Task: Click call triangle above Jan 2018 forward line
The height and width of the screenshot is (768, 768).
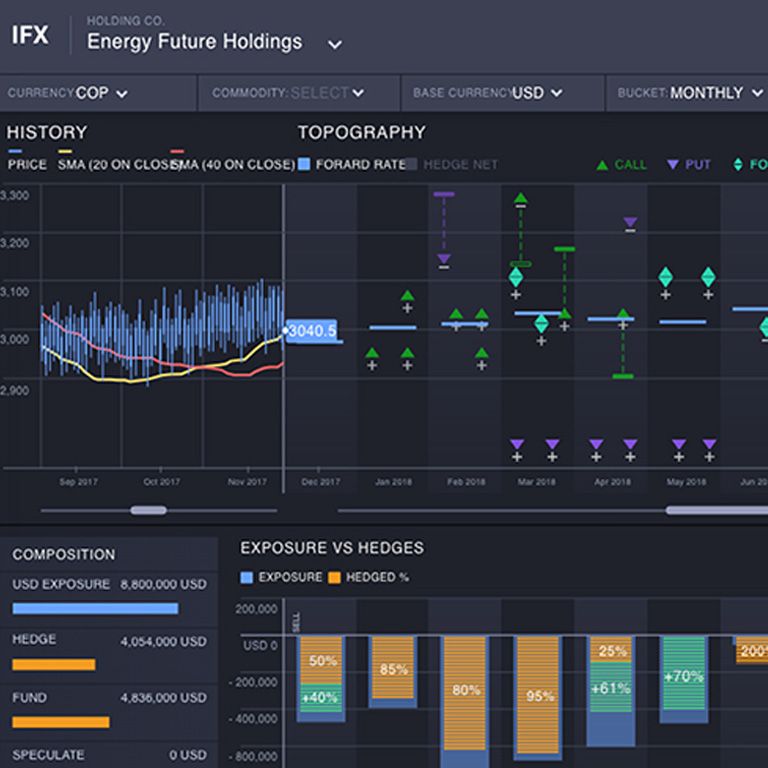Action: click(x=407, y=296)
